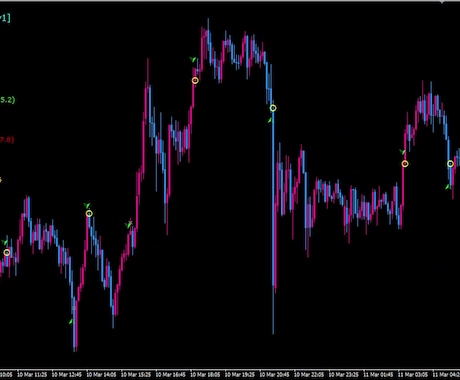
Task: Click the '10 Mar 18:05' time axis label
Action: click(x=205, y=375)
